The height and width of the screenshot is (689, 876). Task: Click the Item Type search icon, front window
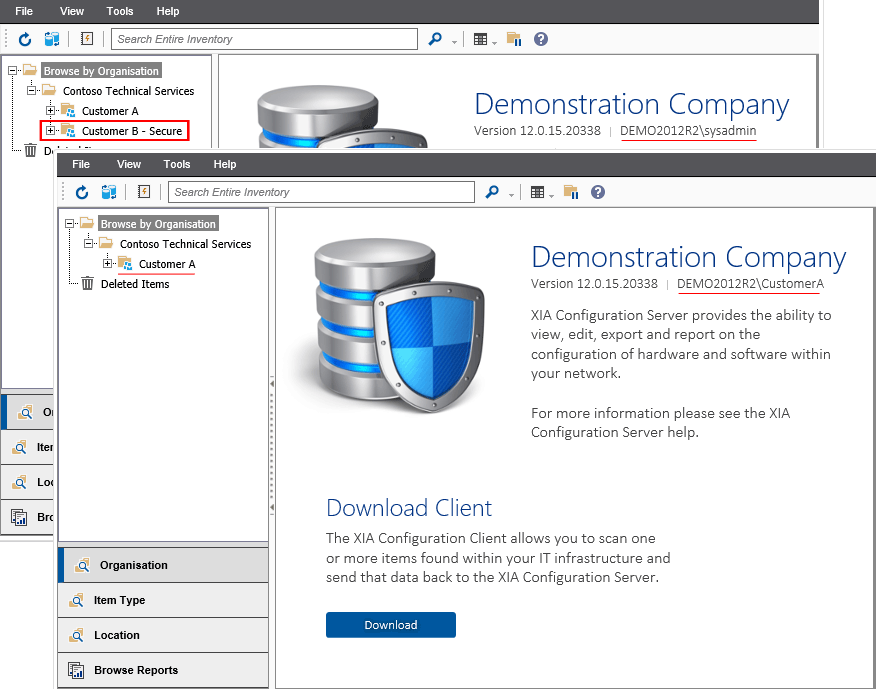[x=77, y=600]
